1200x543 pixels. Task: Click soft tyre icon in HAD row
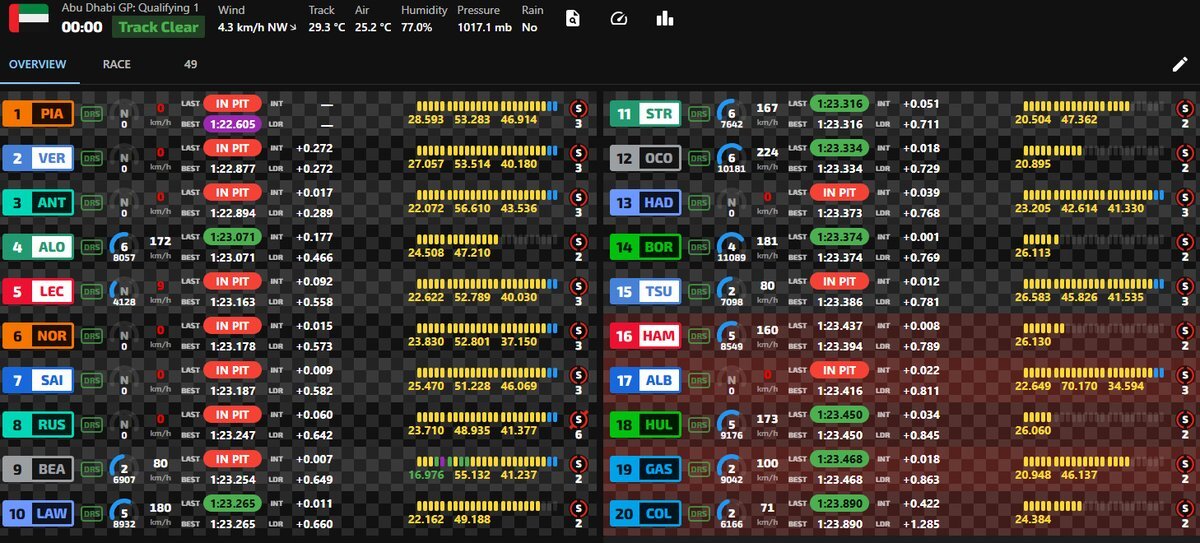[x=1185, y=197]
